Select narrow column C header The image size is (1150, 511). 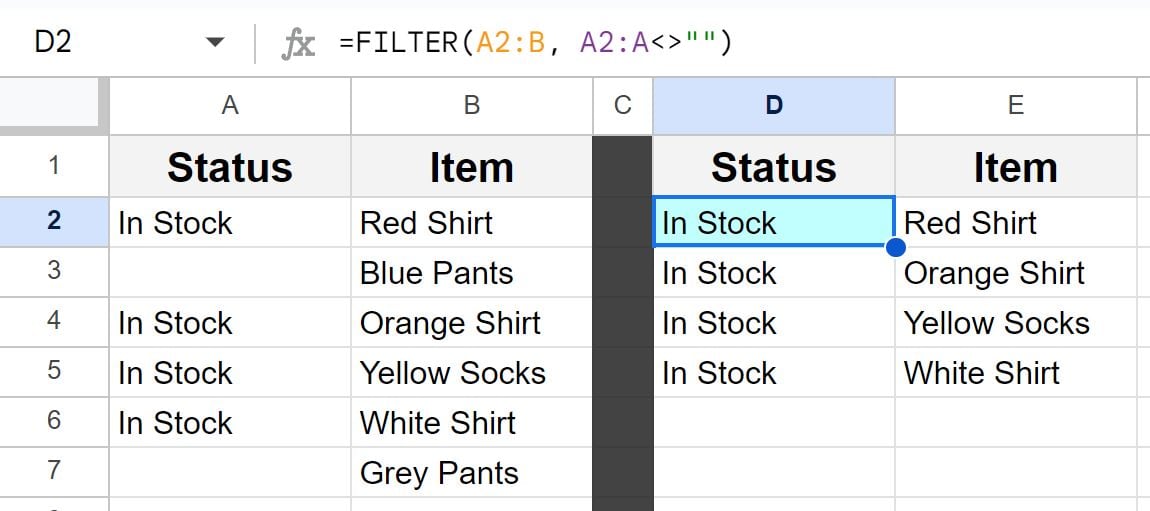click(623, 106)
